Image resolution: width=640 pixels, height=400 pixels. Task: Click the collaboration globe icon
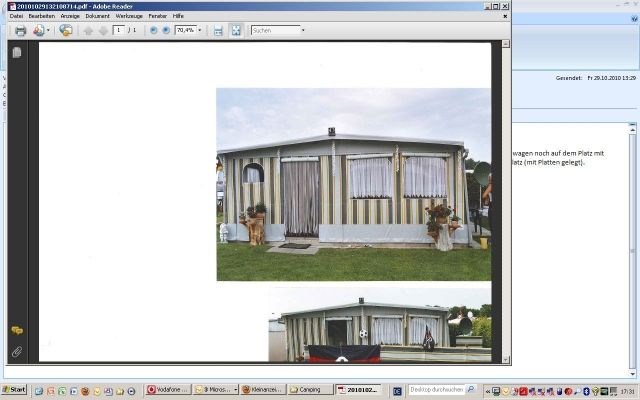pyautogui.click(x=65, y=30)
